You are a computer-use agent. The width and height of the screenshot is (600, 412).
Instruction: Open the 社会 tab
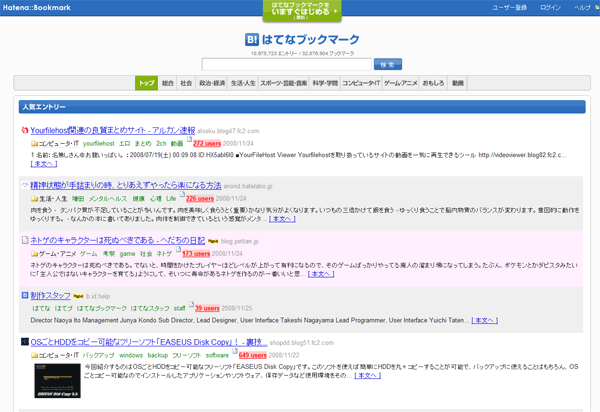pos(186,83)
